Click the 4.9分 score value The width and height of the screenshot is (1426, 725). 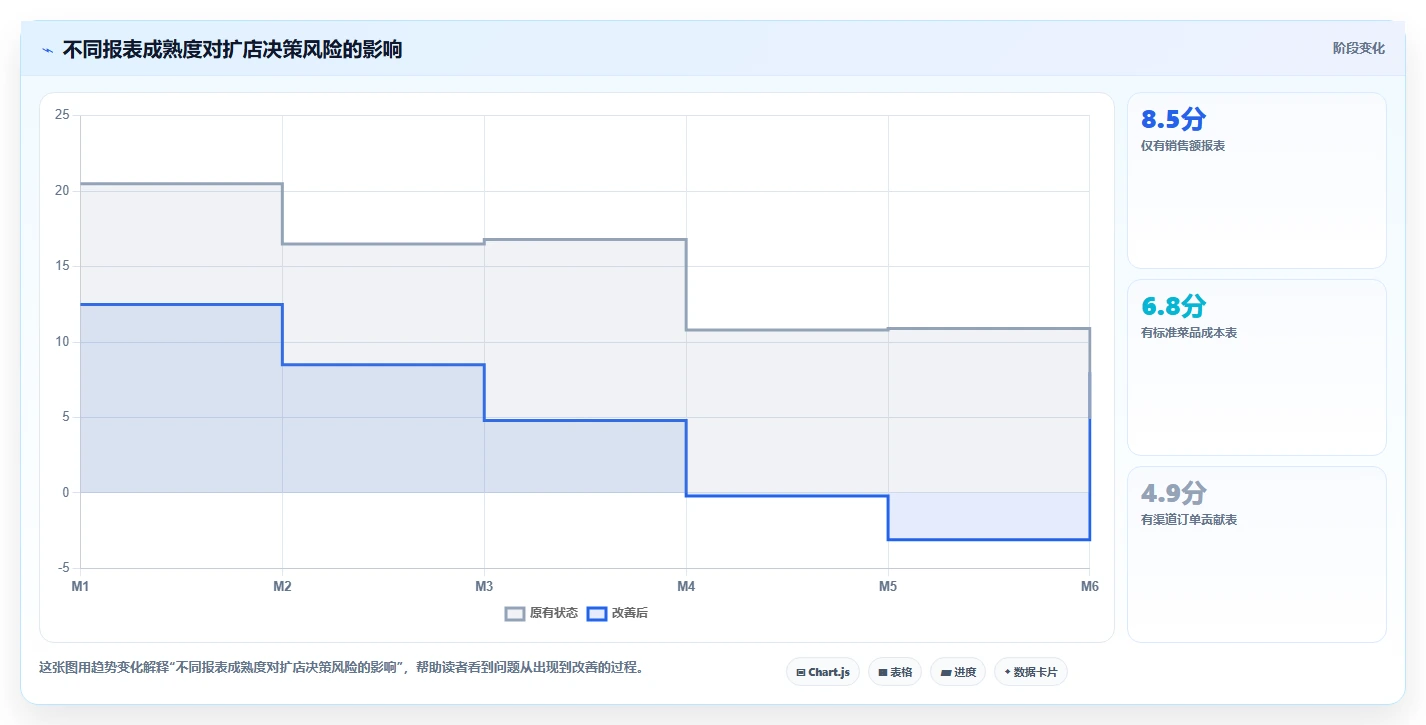[1174, 493]
